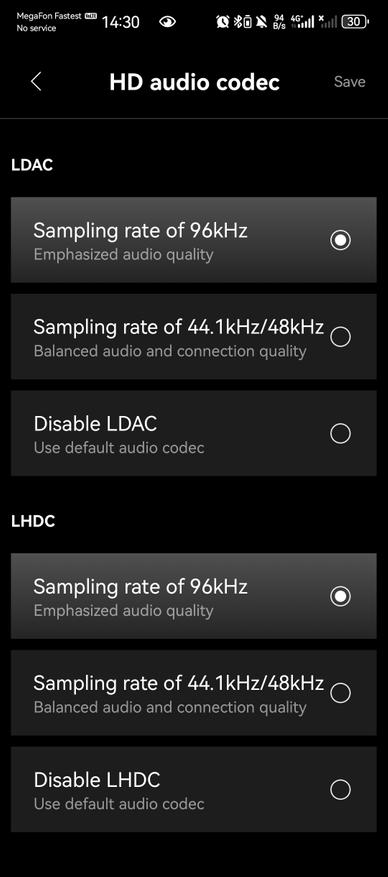The height and width of the screenshot is (877, 388).
Task: Select LDAC 44.1kHz/48kHz radio button
Action: 340,337
